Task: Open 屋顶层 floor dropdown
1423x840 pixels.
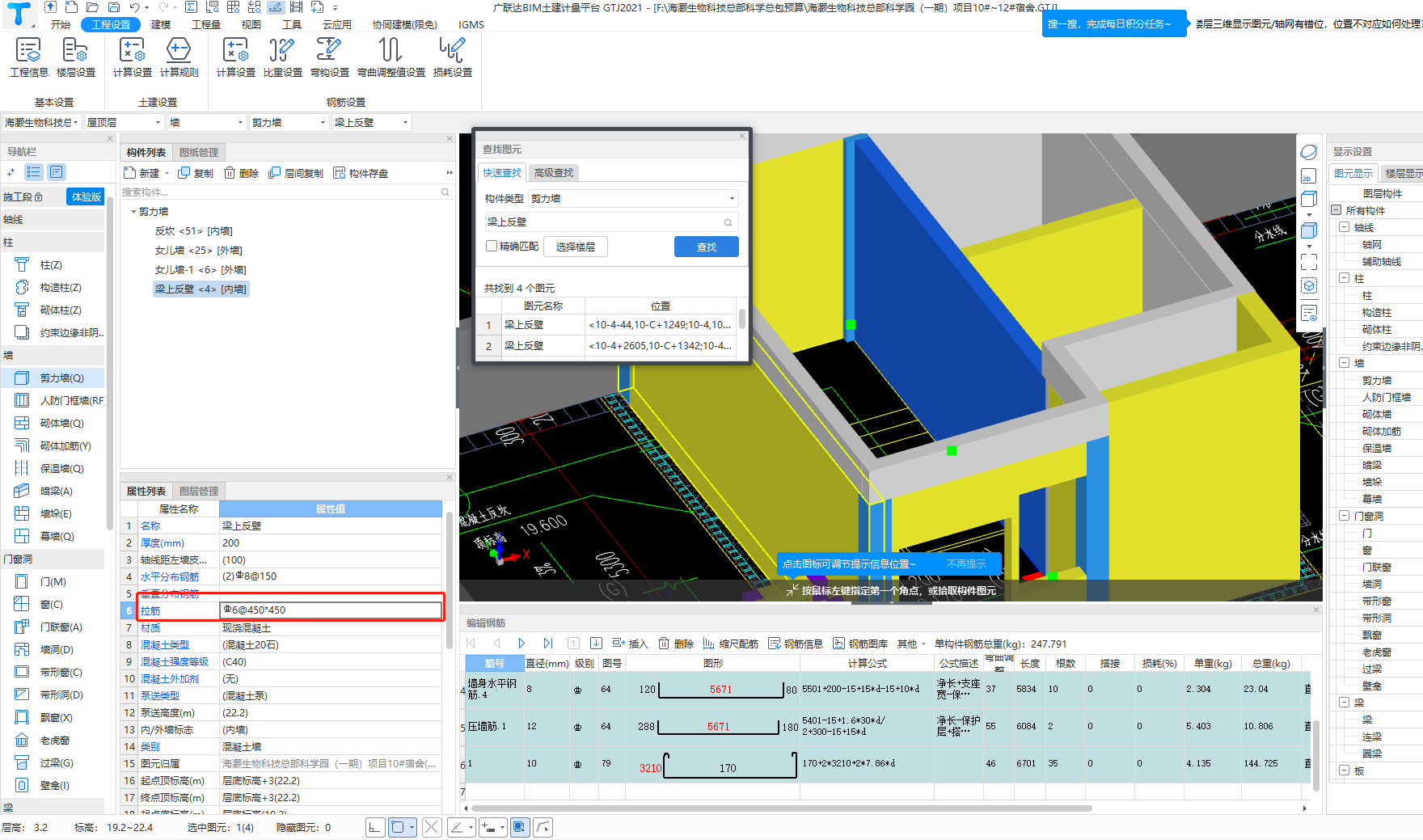Action: point(124,122)
